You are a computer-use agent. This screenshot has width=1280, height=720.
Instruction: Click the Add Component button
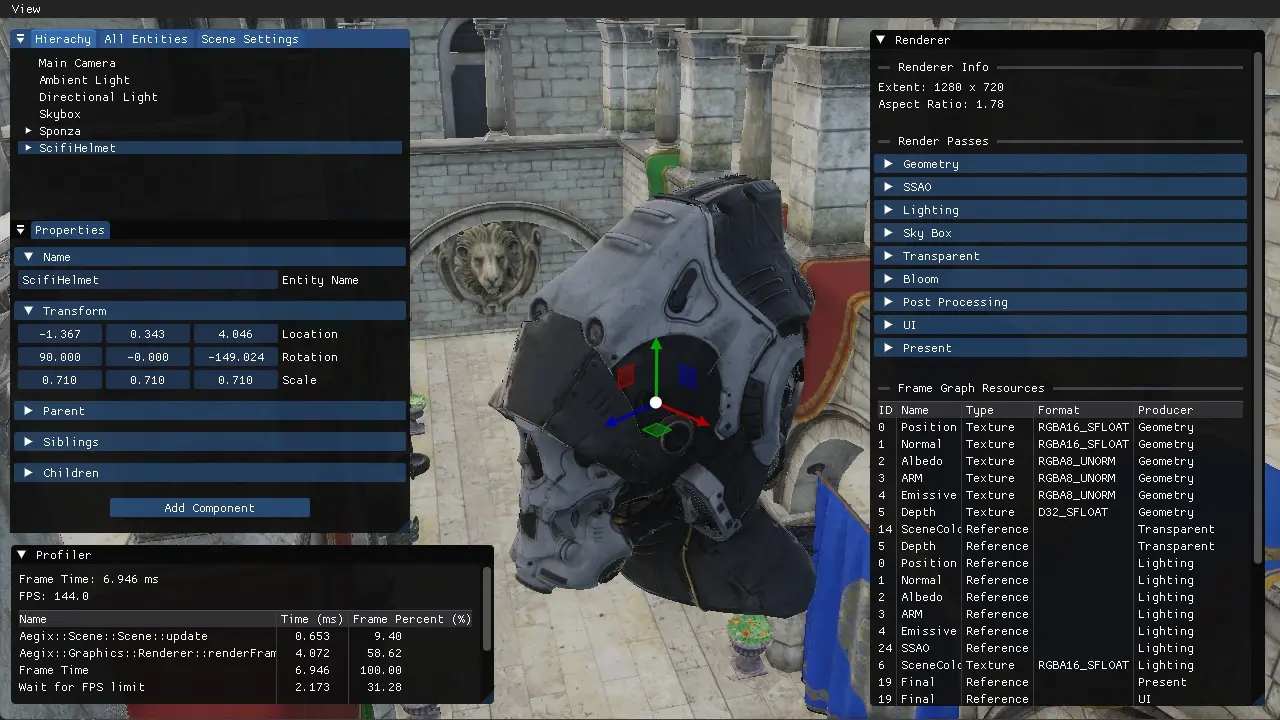pos(209,508)
